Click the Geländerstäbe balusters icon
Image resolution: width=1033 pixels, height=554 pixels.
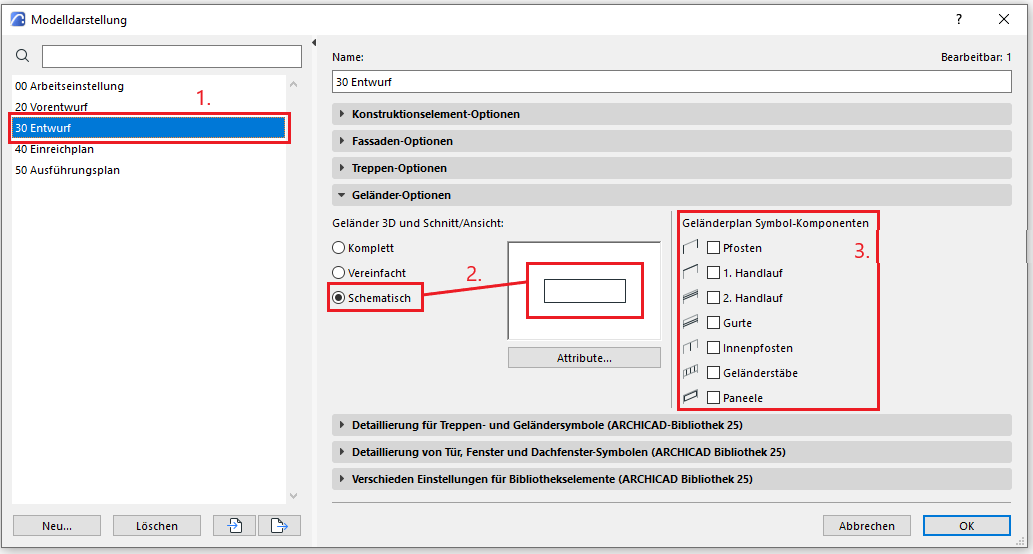pyautogui.click(x=690, y=372)
